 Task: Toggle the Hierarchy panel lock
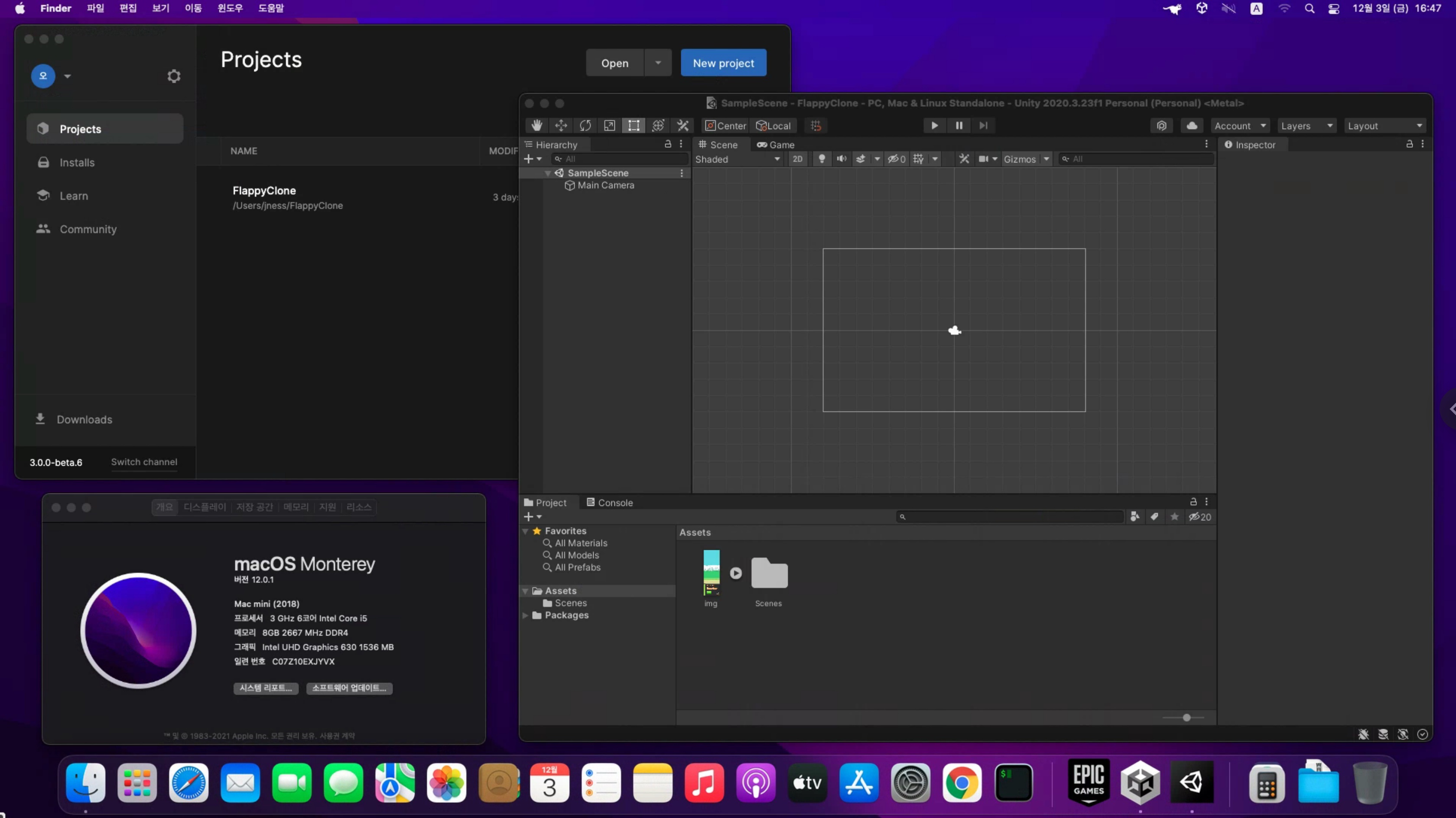point(667,144)
